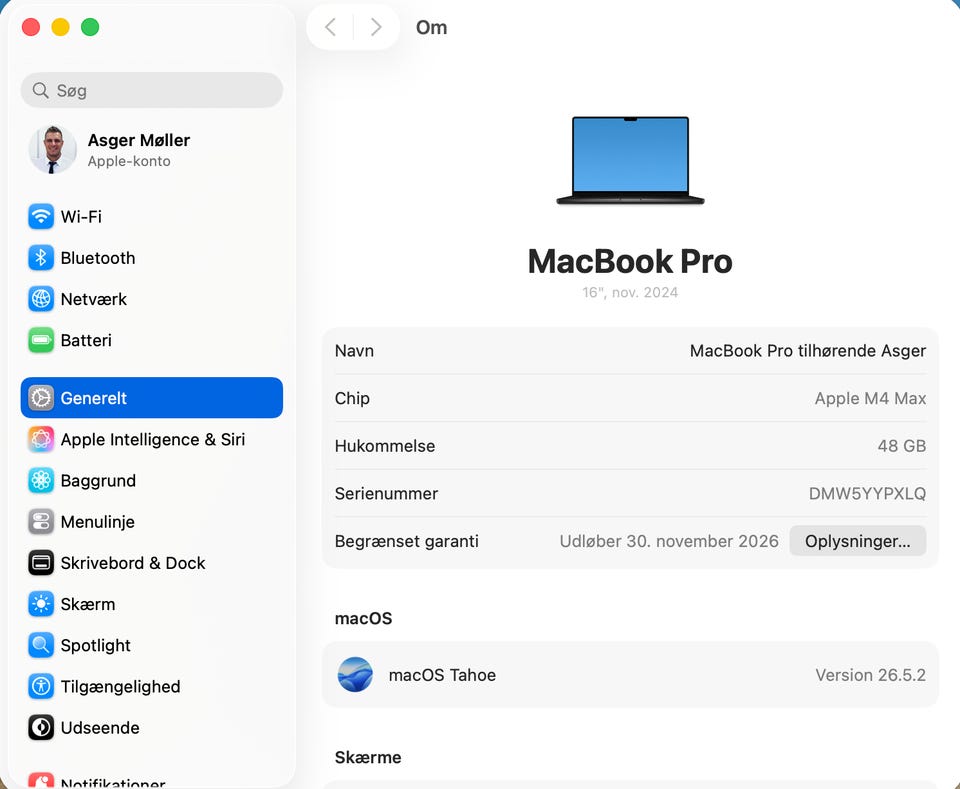Open the Wi-Fi settings icon
960x789 pixels.
[x=41, y=217]
